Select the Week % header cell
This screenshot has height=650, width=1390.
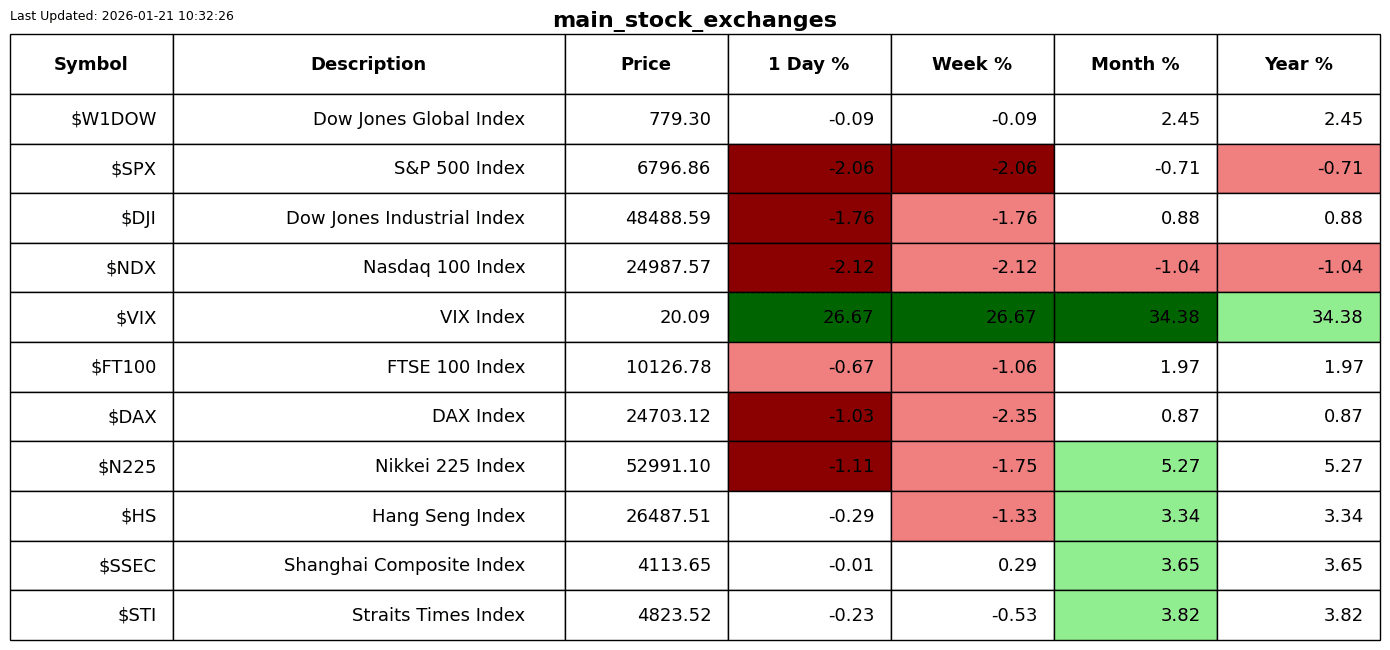tap(972, 65)
